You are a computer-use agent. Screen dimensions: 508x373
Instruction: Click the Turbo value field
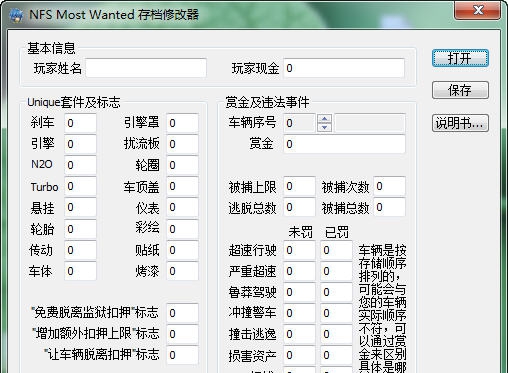[x=80, y=186]
